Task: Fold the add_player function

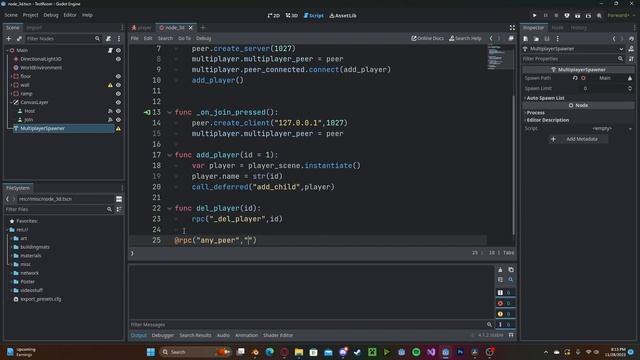Action: [x=169, y=155]
